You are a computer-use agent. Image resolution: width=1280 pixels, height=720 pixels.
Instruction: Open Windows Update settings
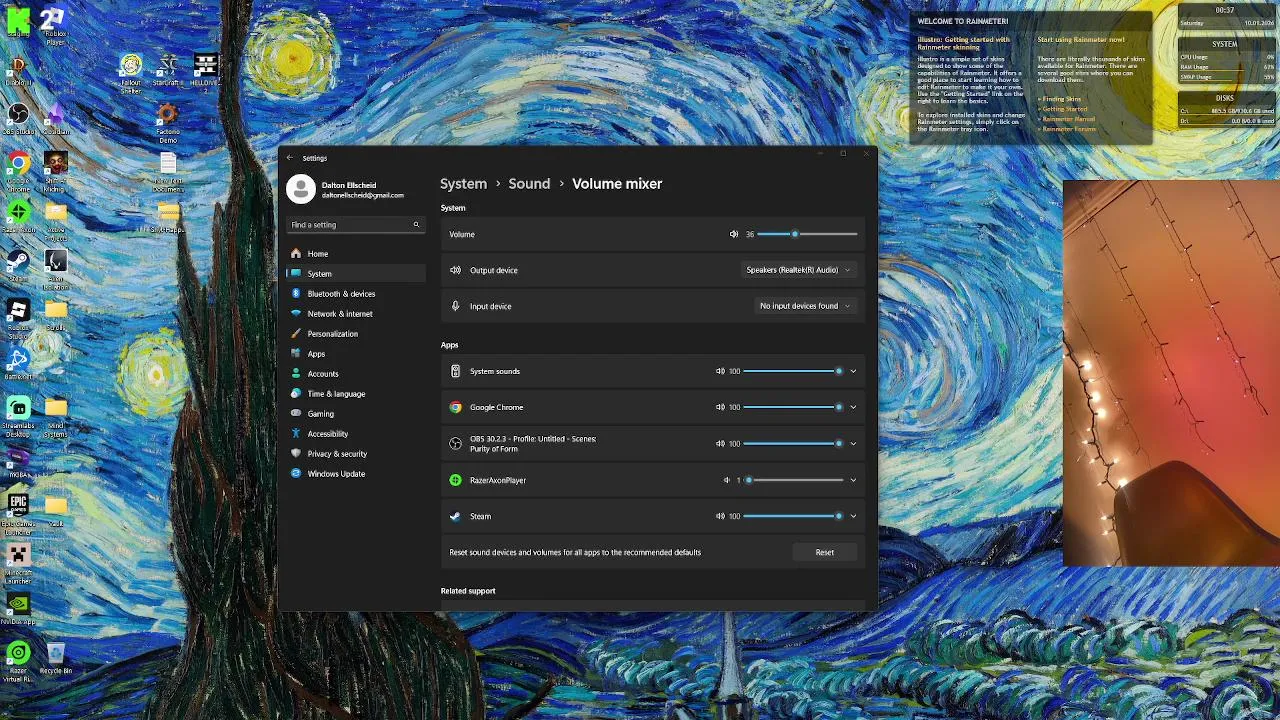tap(356, 474)
